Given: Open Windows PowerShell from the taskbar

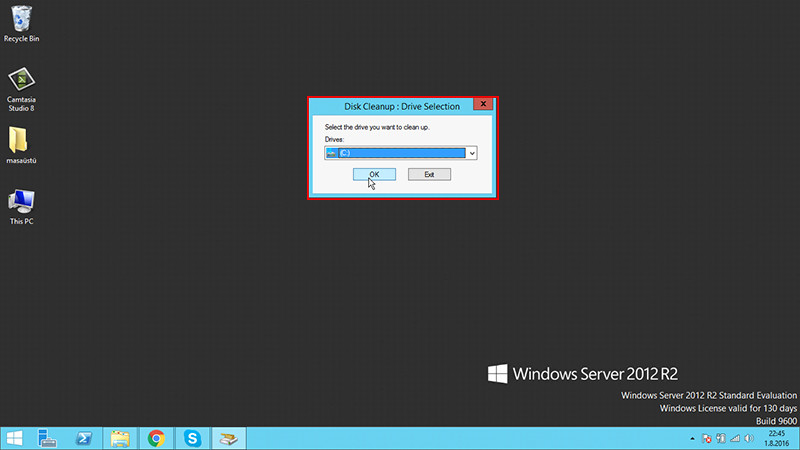Looking at the screenshot, I should [x=85, y=438].
